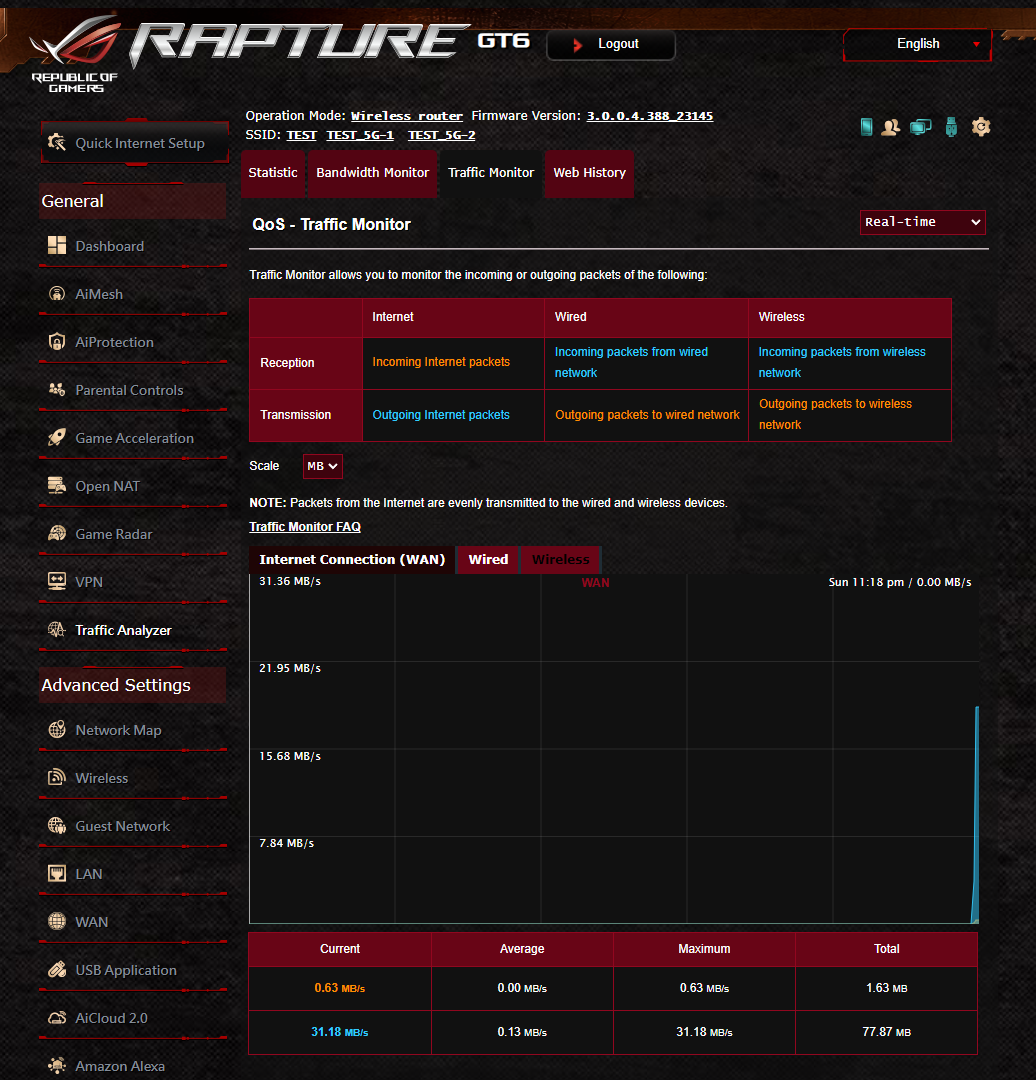Switch to the Wireless traffic toggle
The image size is (1036, 1080).
pyautogui.click(x=560, y=559)
